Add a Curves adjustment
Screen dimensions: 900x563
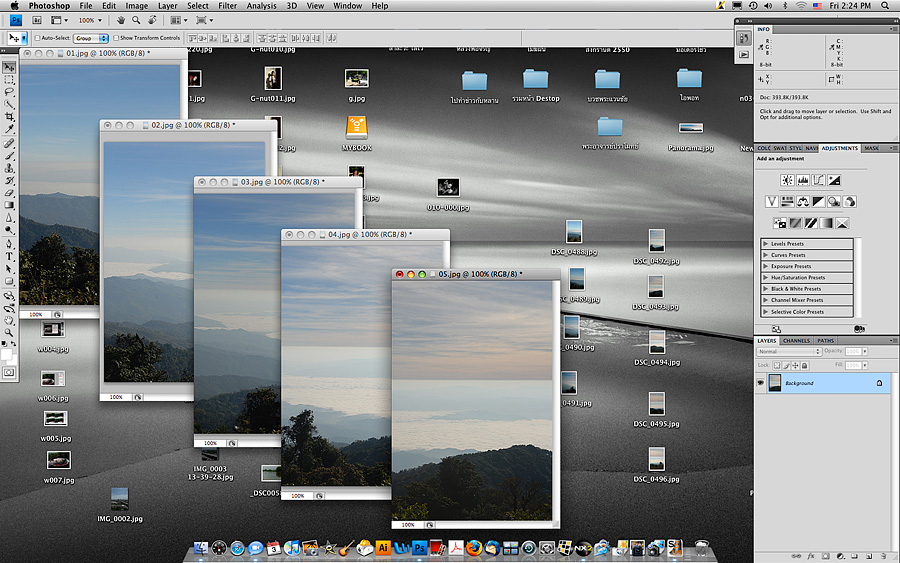point(818,180)
